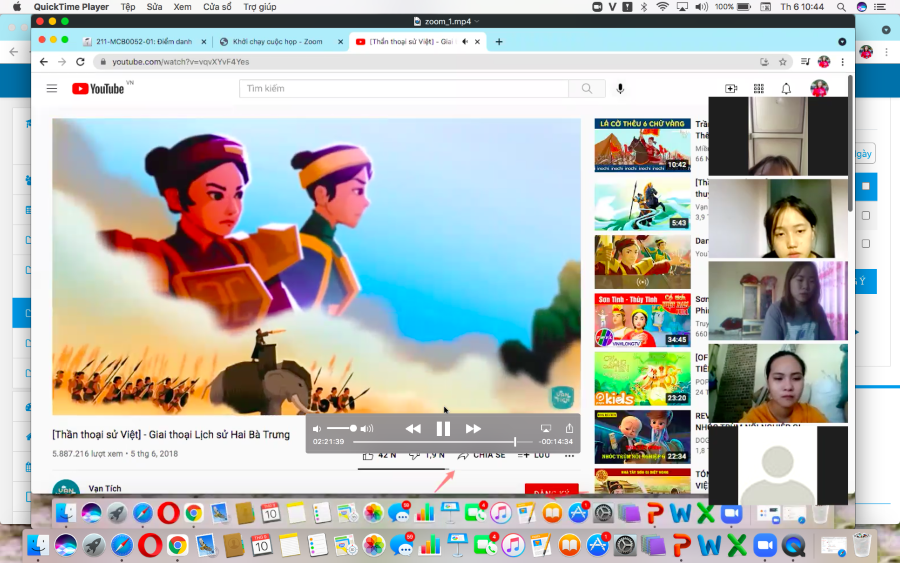Open the Sơn Tinh - Thủy Tinh video thumbnail

tap(642, 320)
